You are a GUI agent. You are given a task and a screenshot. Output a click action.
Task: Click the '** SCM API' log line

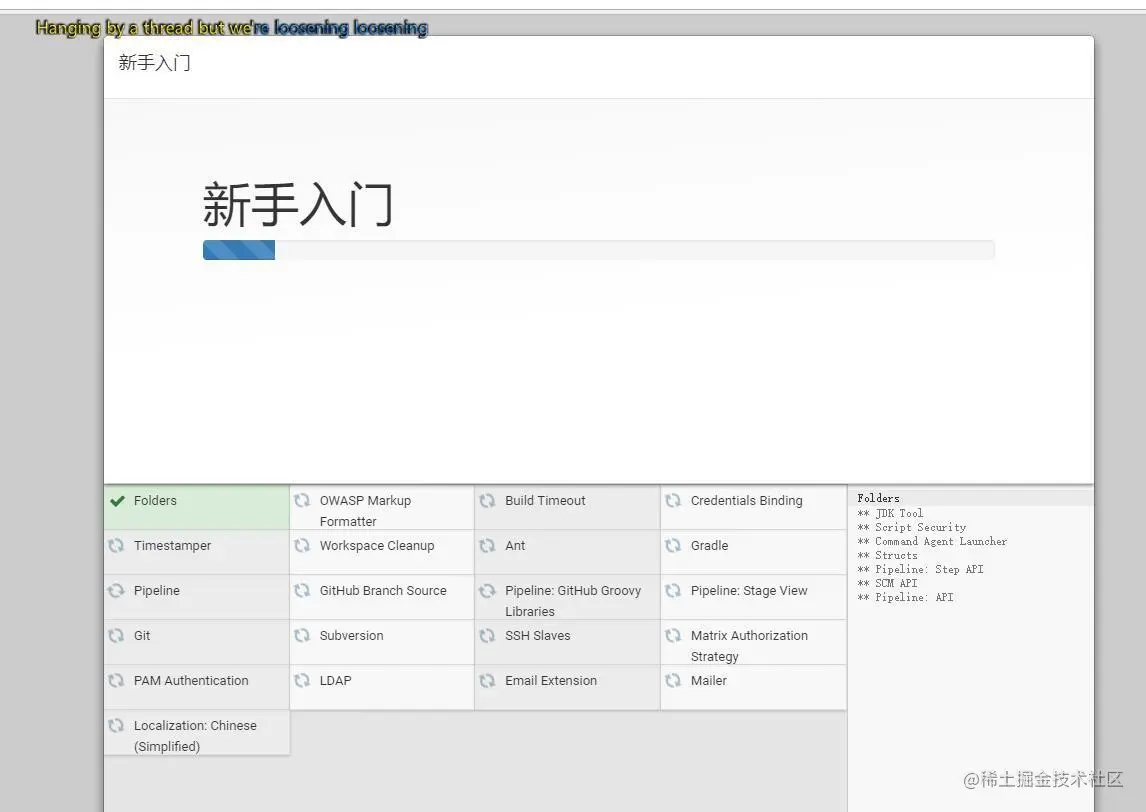(x=887, y=583)
